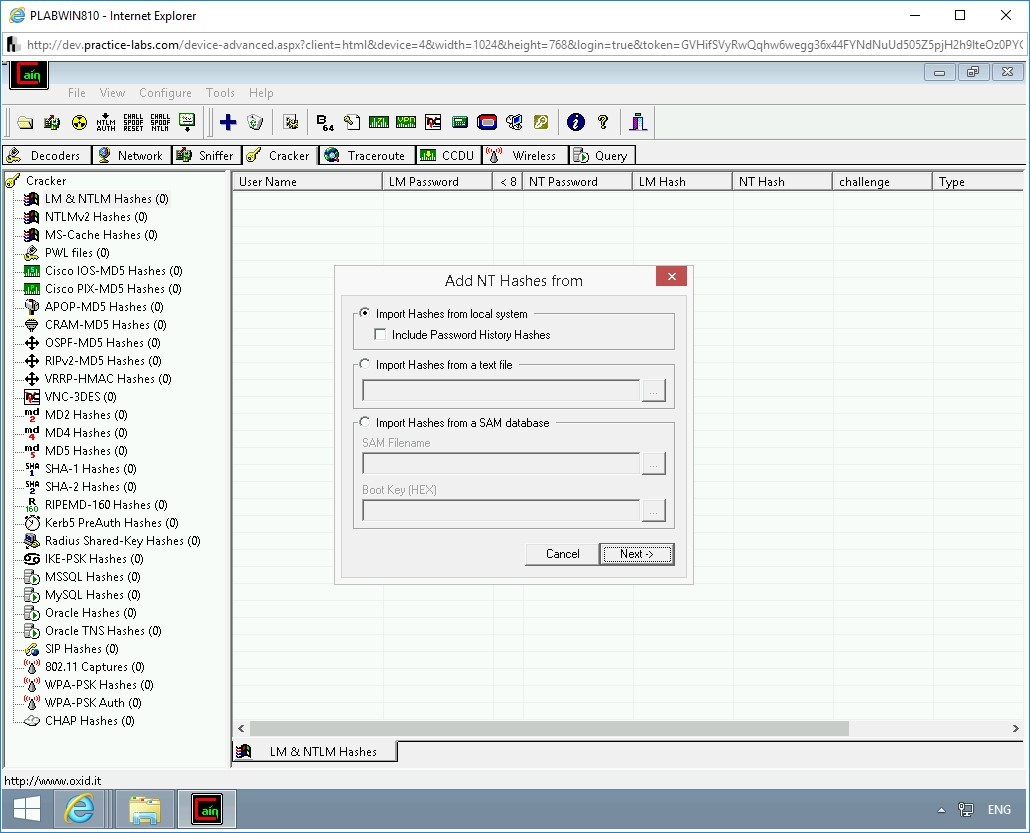Screen dimensions: 1030x833
Task: Click the Open file toolbar icon
Action: pos(25,121)
